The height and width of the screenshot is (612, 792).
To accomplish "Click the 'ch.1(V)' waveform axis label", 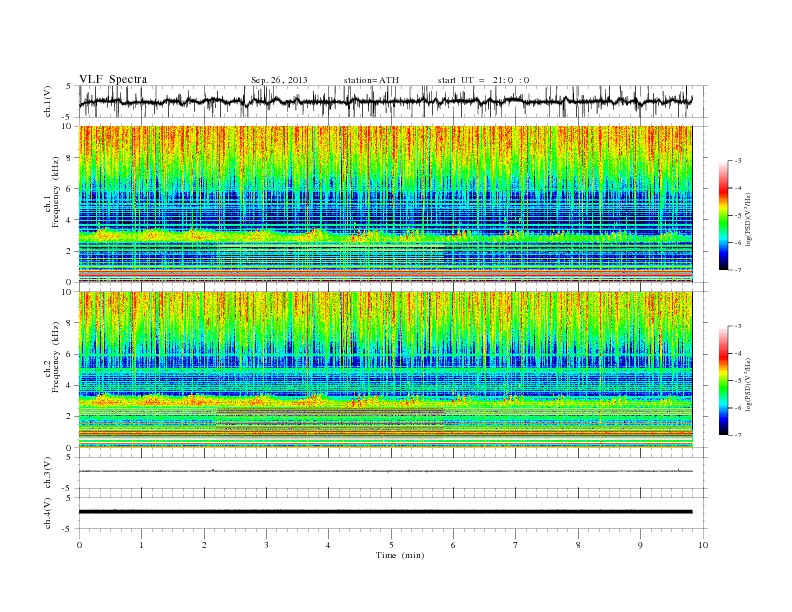I will coord(48,101).
